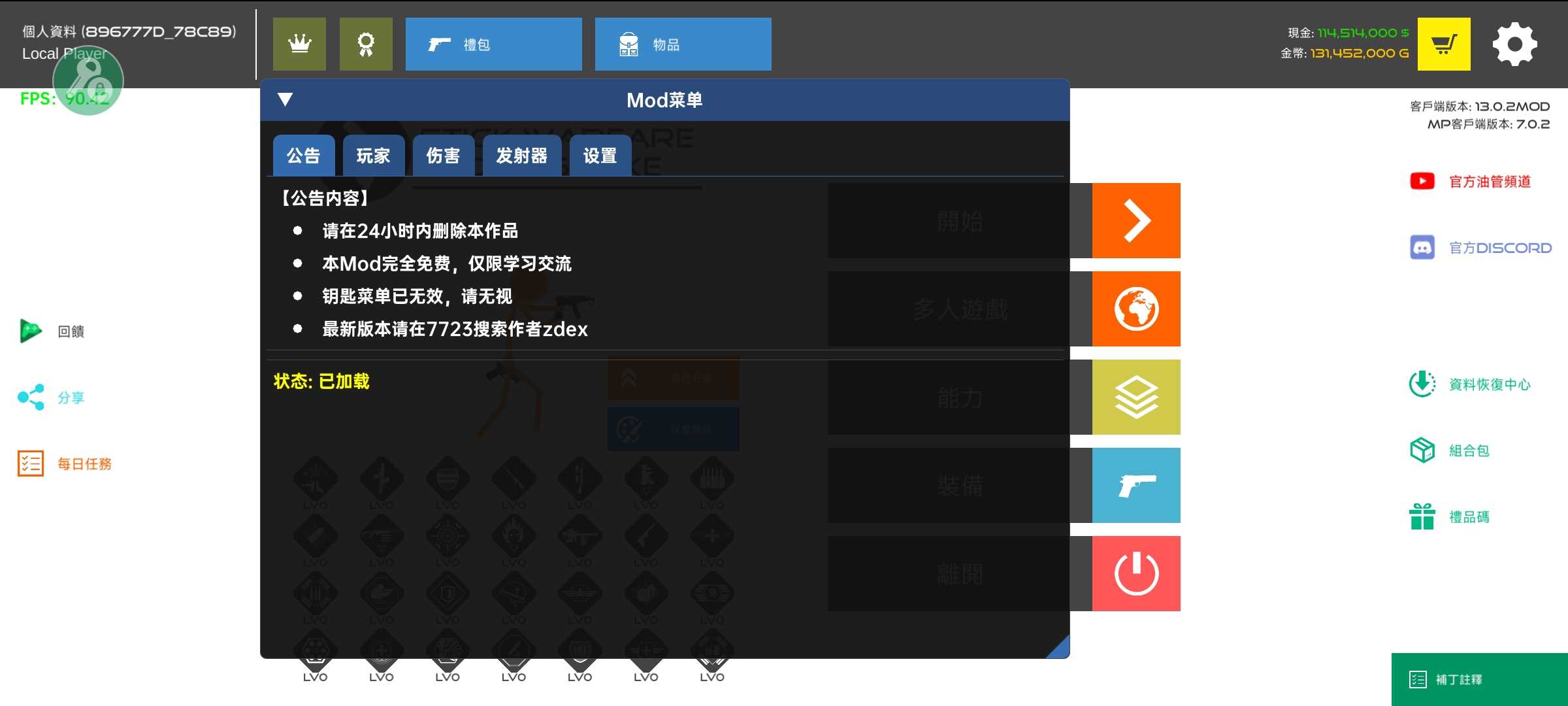Open the ribbon achievements badge icon
The image size is (1568, 706).
click(366, 44)
